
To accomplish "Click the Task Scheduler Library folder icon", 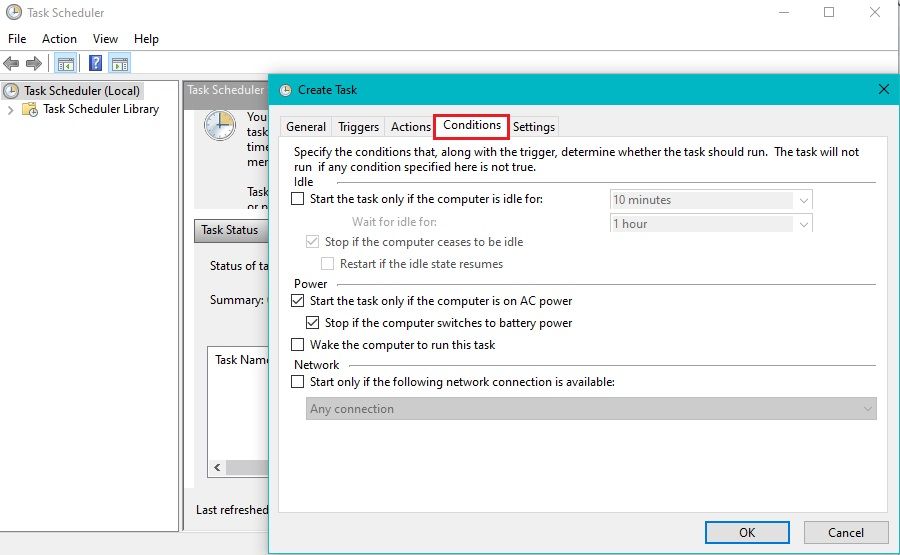I will click(x=31, y=110).
